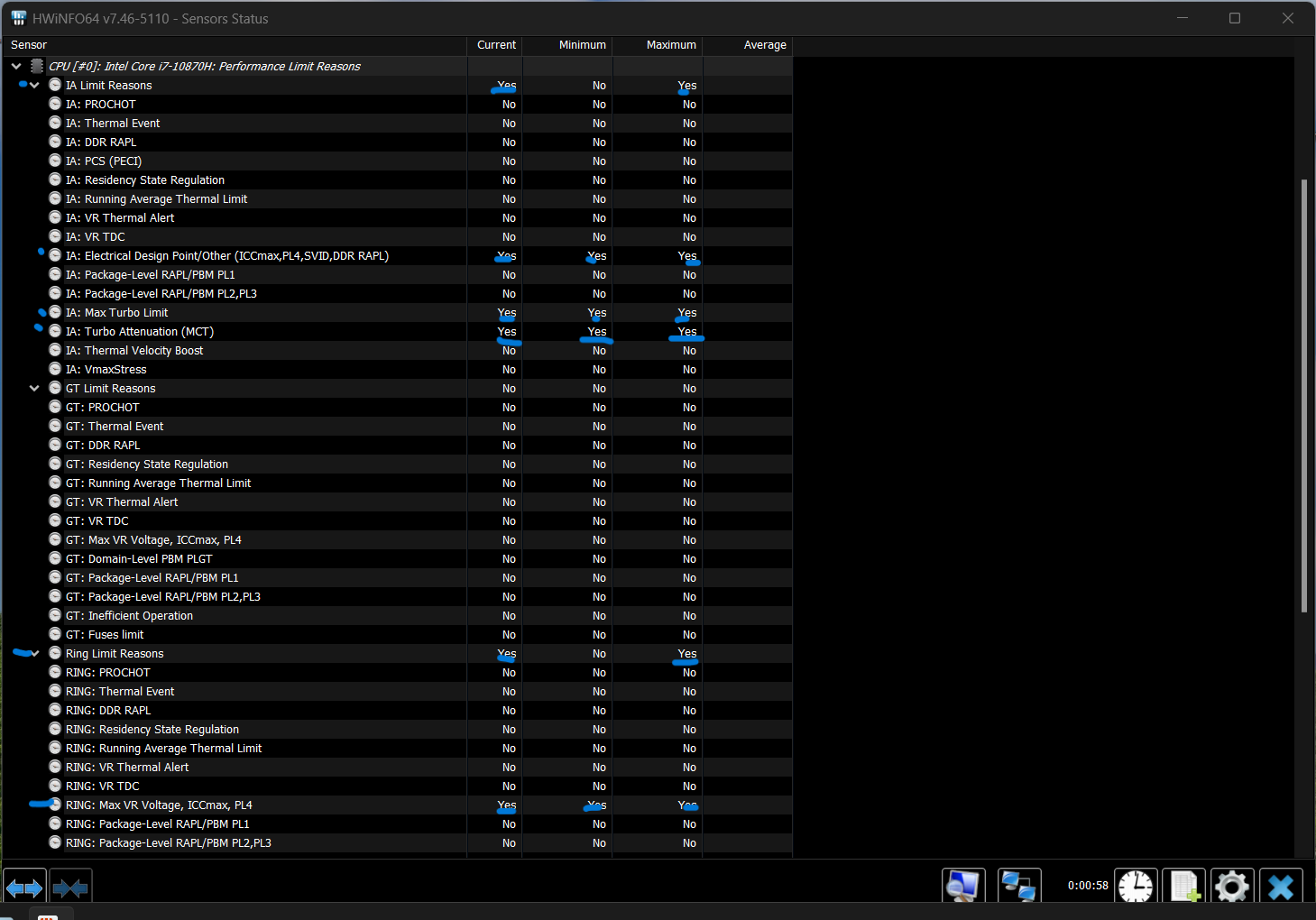The height and width of the screenshot is (920, 1316).
Task: Click the 0:00:58 elapsed time readout
Action: 1088,886
